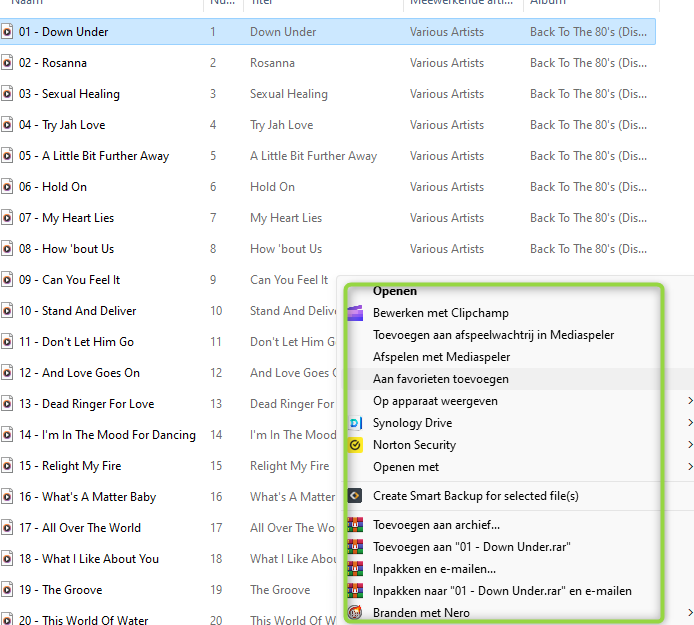
Task: Click title cell Rosanna
Action: pyautogui.click(x=272, y=63)
